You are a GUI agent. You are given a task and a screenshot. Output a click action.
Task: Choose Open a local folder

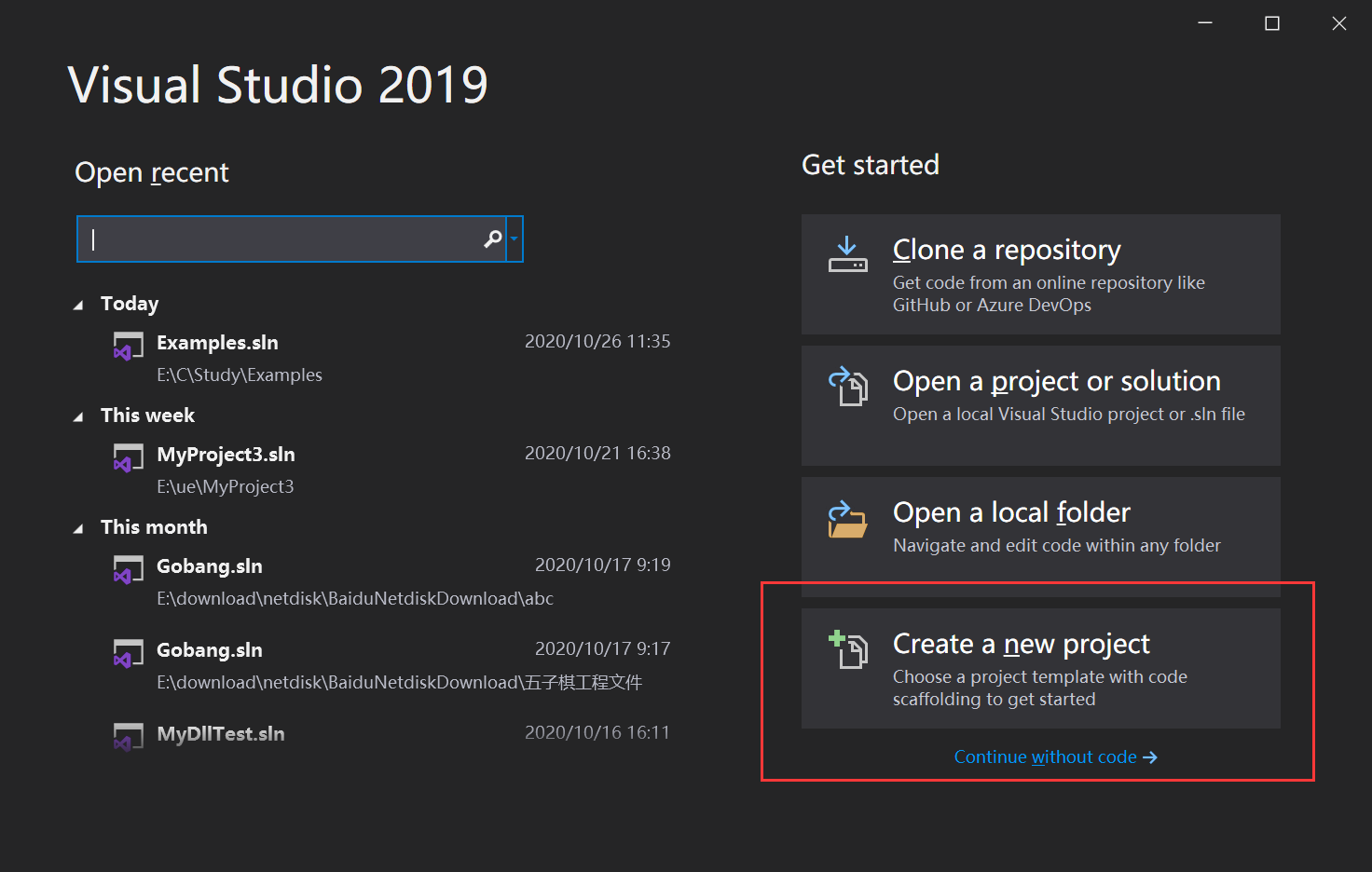pos(1040,537)
